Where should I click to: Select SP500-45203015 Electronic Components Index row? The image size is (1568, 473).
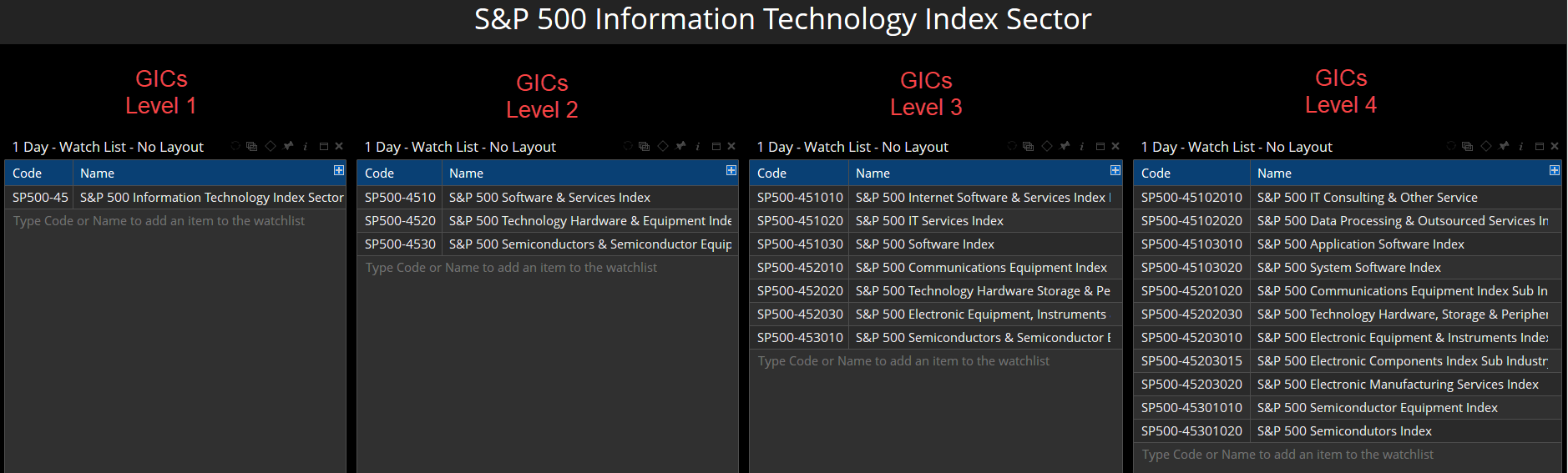pyautogui.click(x=1348, y=361)
